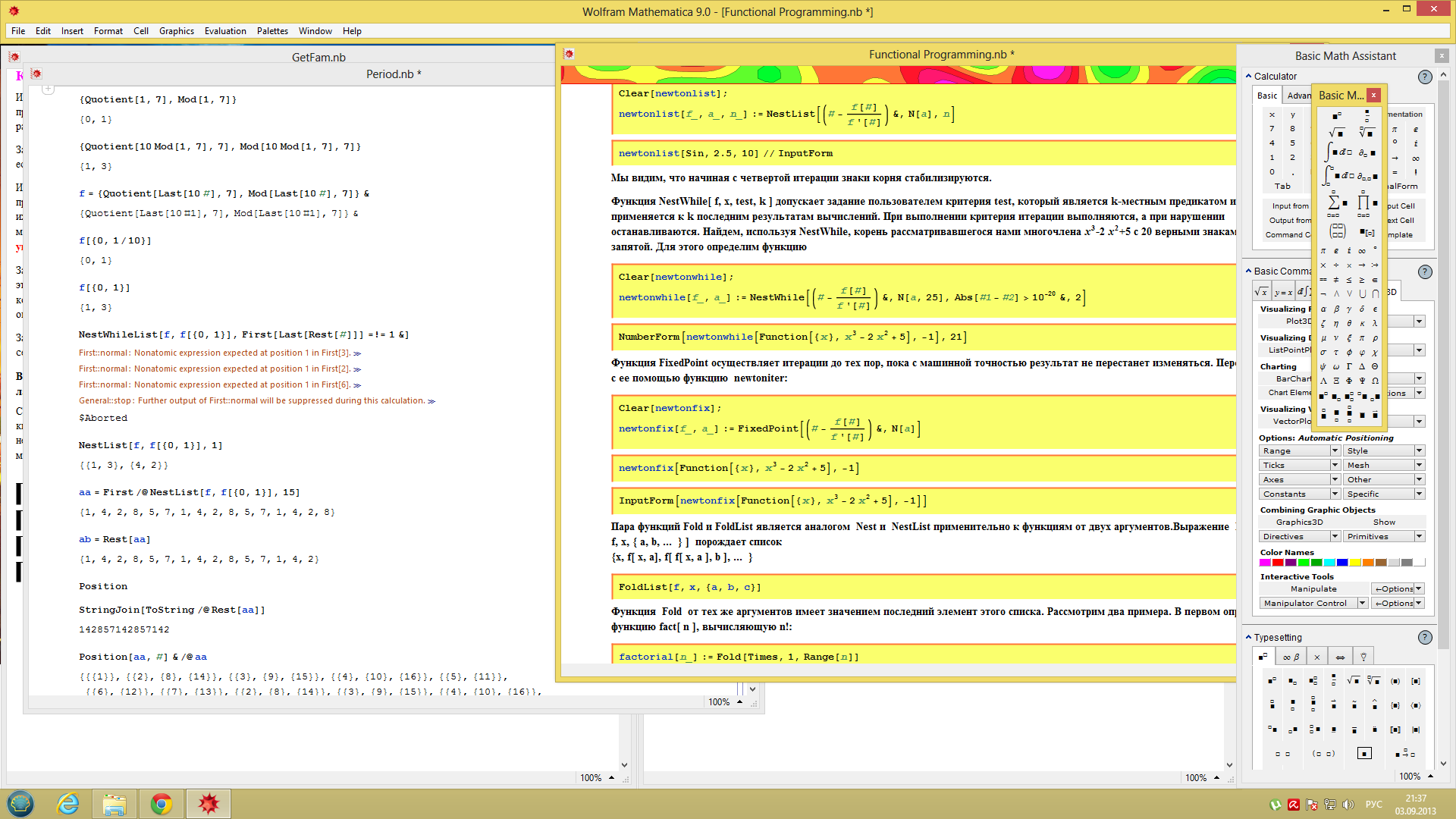Insert fraction template in floating Basic Math palette
This screenshot has height=819, width=1456.
1367,115
